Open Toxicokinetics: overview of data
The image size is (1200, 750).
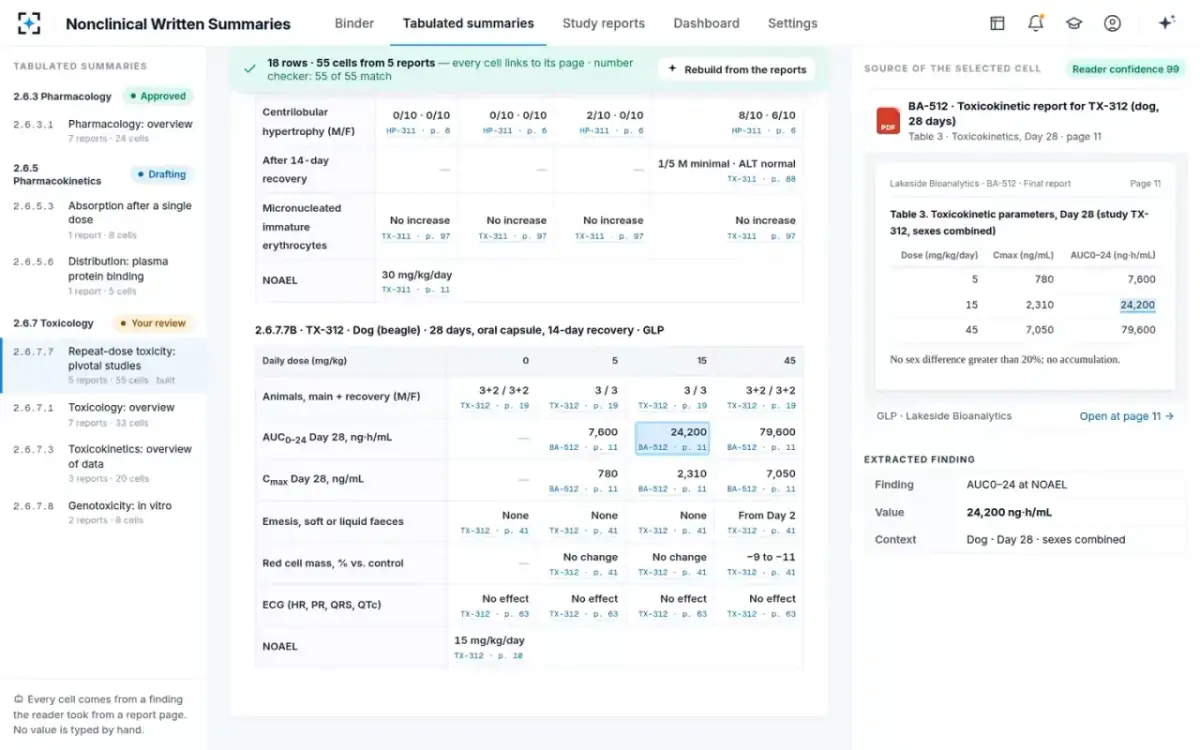click(x=104, y=463)
